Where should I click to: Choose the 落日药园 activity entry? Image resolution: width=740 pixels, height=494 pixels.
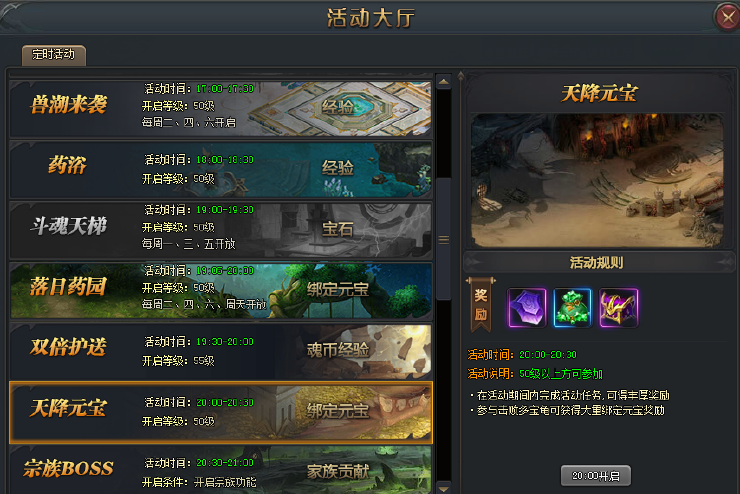coord(220,291)
